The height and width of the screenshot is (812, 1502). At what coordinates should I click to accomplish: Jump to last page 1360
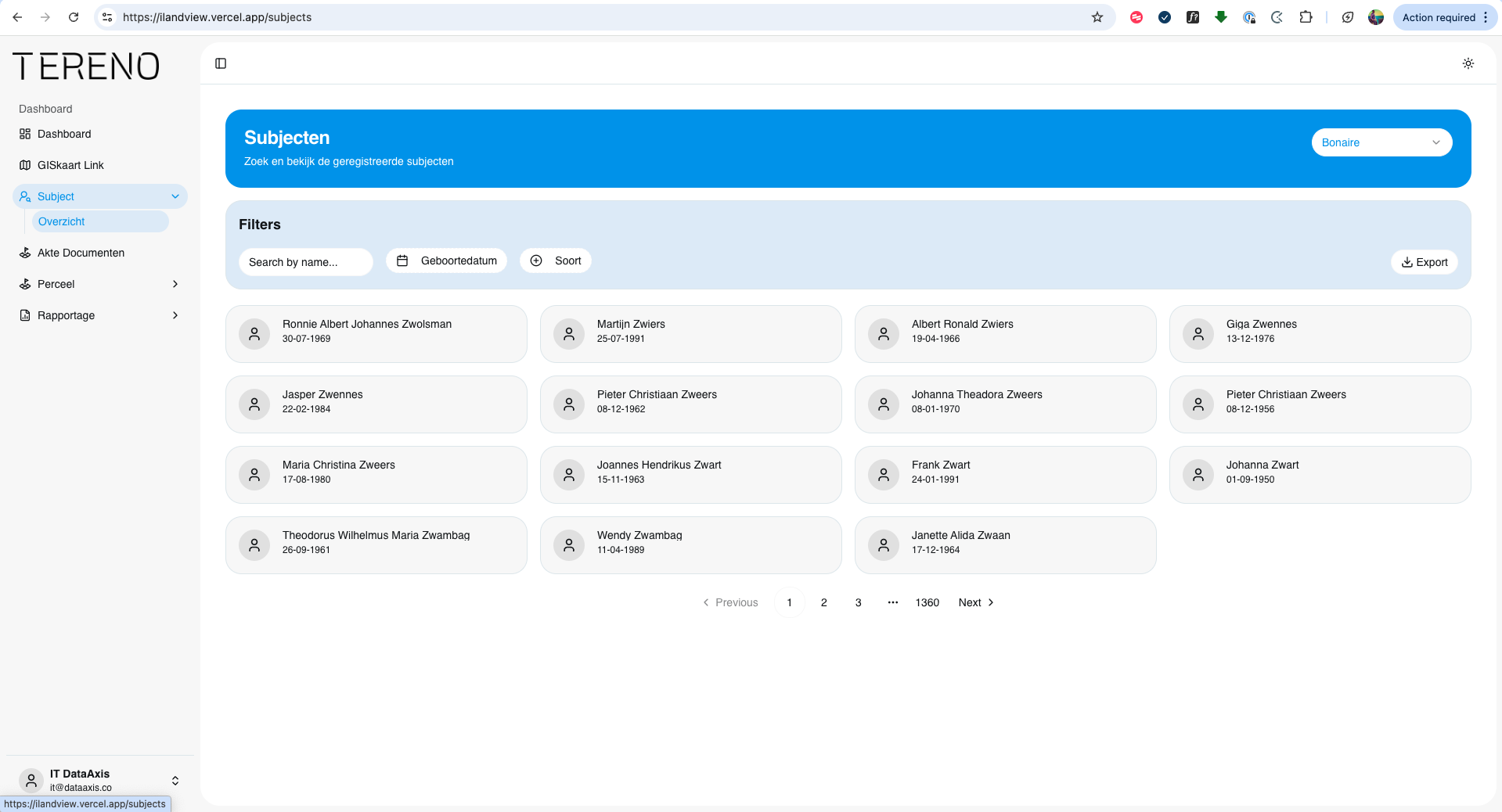(x=927, y=602)
